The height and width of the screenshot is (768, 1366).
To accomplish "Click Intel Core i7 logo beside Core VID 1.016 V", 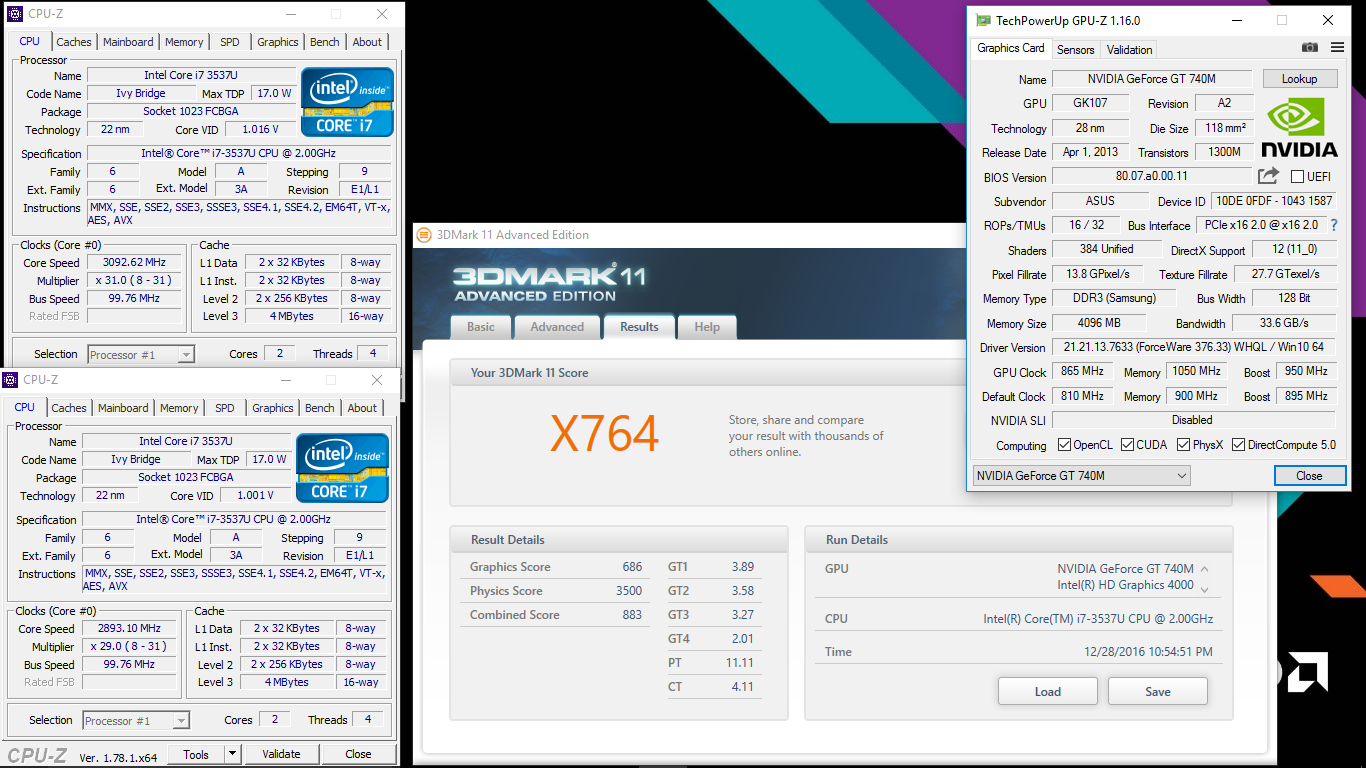I will tap(347, 102).
